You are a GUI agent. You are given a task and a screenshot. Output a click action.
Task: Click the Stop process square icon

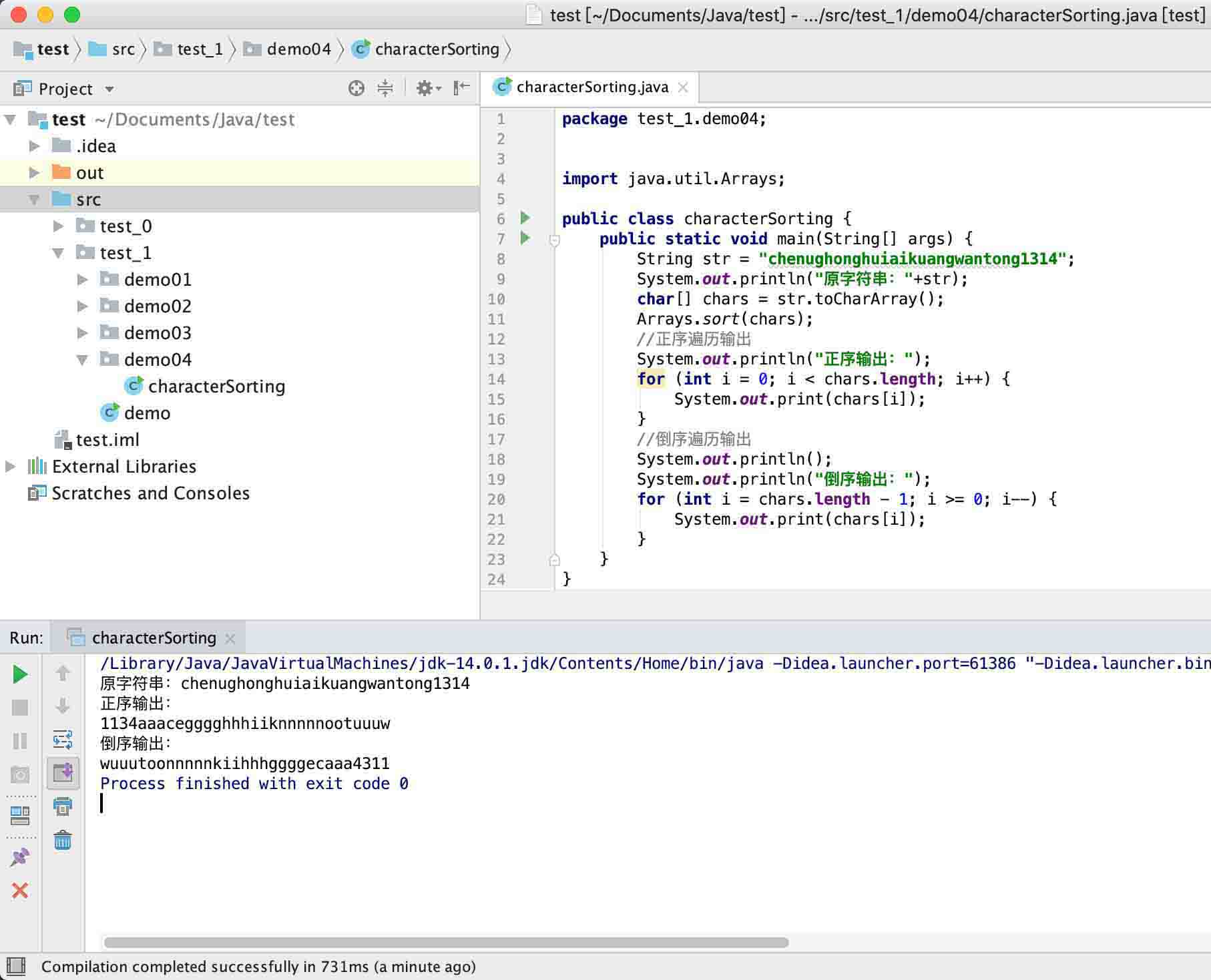pyautogui.click(x=20, y=708)
